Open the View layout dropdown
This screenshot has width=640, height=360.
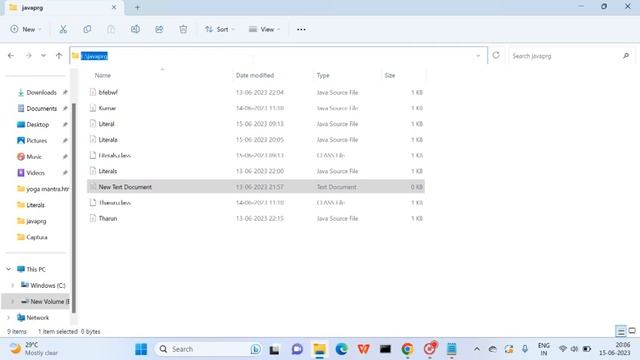(x=264, y=29)
